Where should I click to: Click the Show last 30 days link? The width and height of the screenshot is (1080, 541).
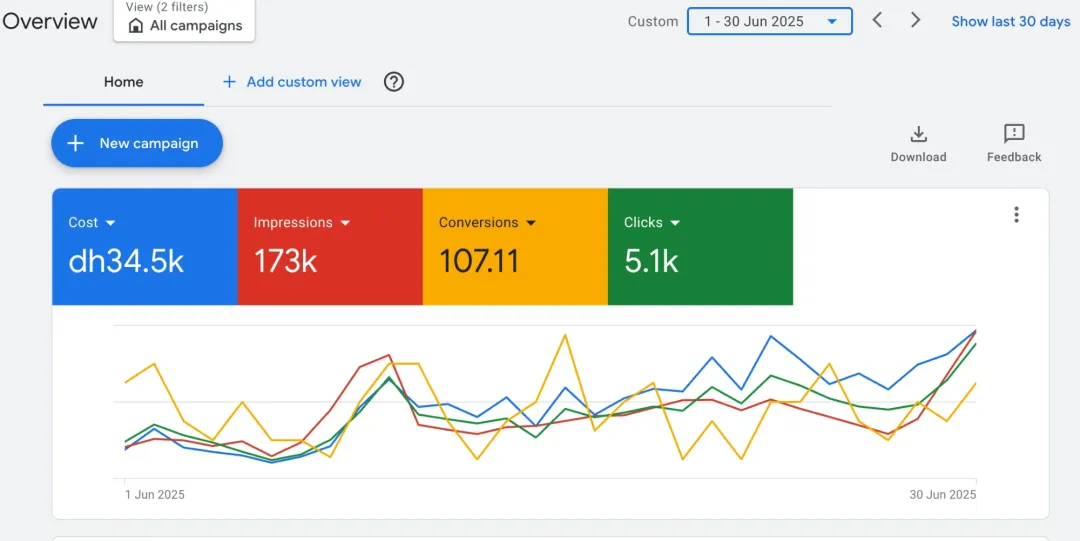tap(1011, 21)
